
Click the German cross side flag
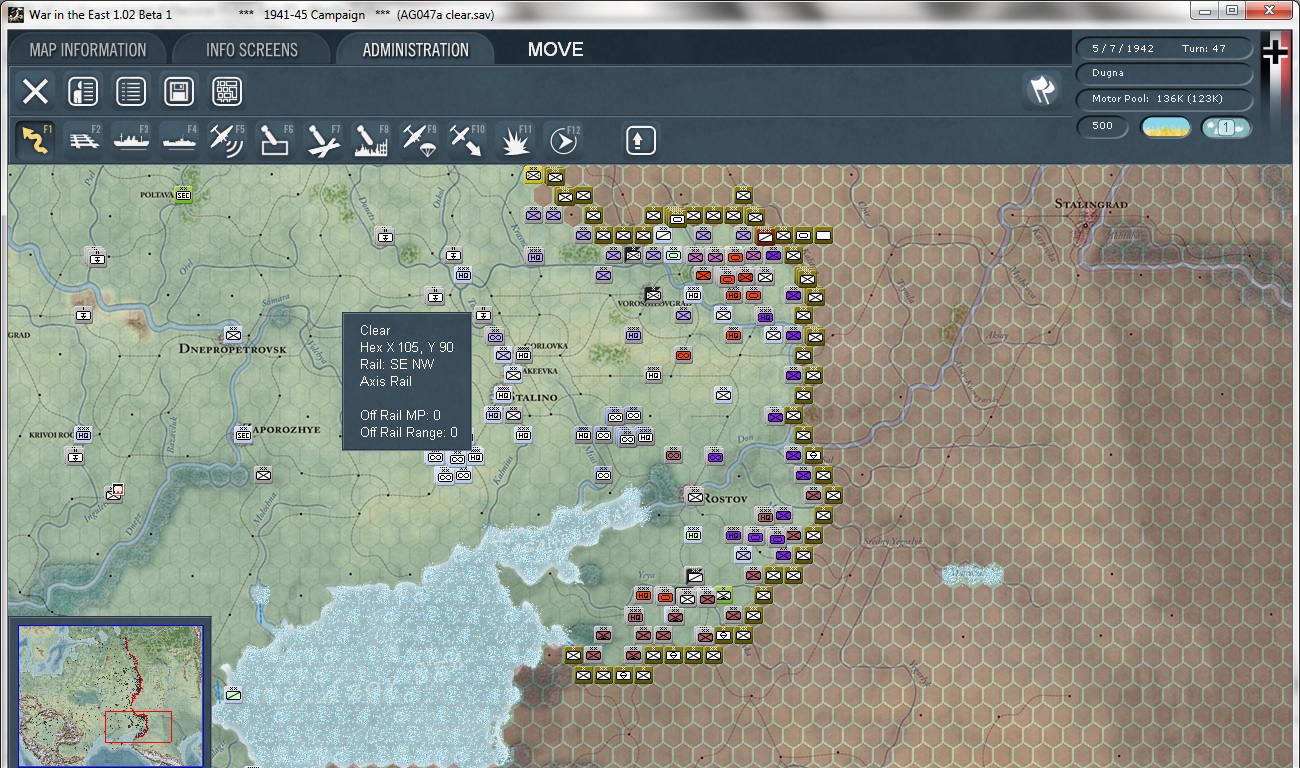[1275, 52]
